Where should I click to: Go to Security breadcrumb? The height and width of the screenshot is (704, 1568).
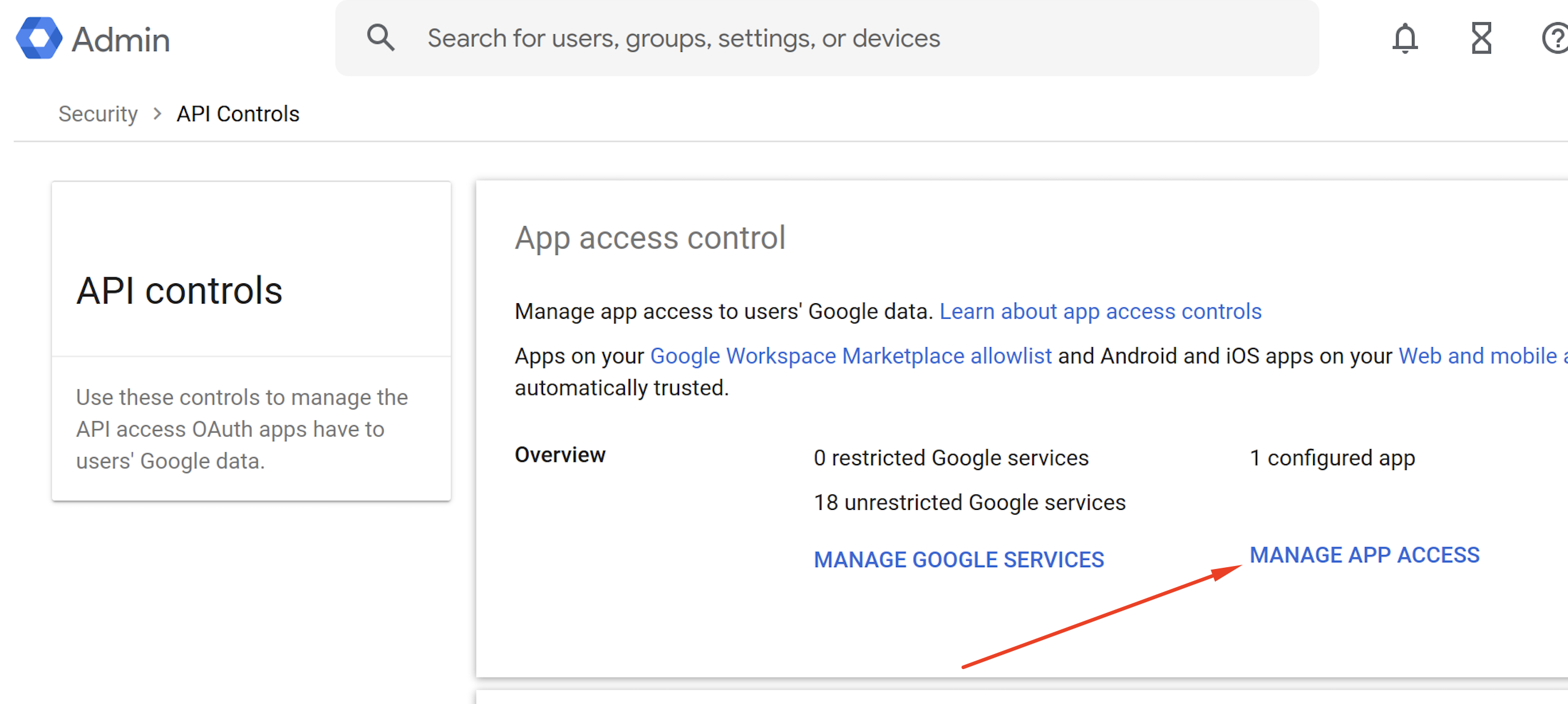(98, 114)
